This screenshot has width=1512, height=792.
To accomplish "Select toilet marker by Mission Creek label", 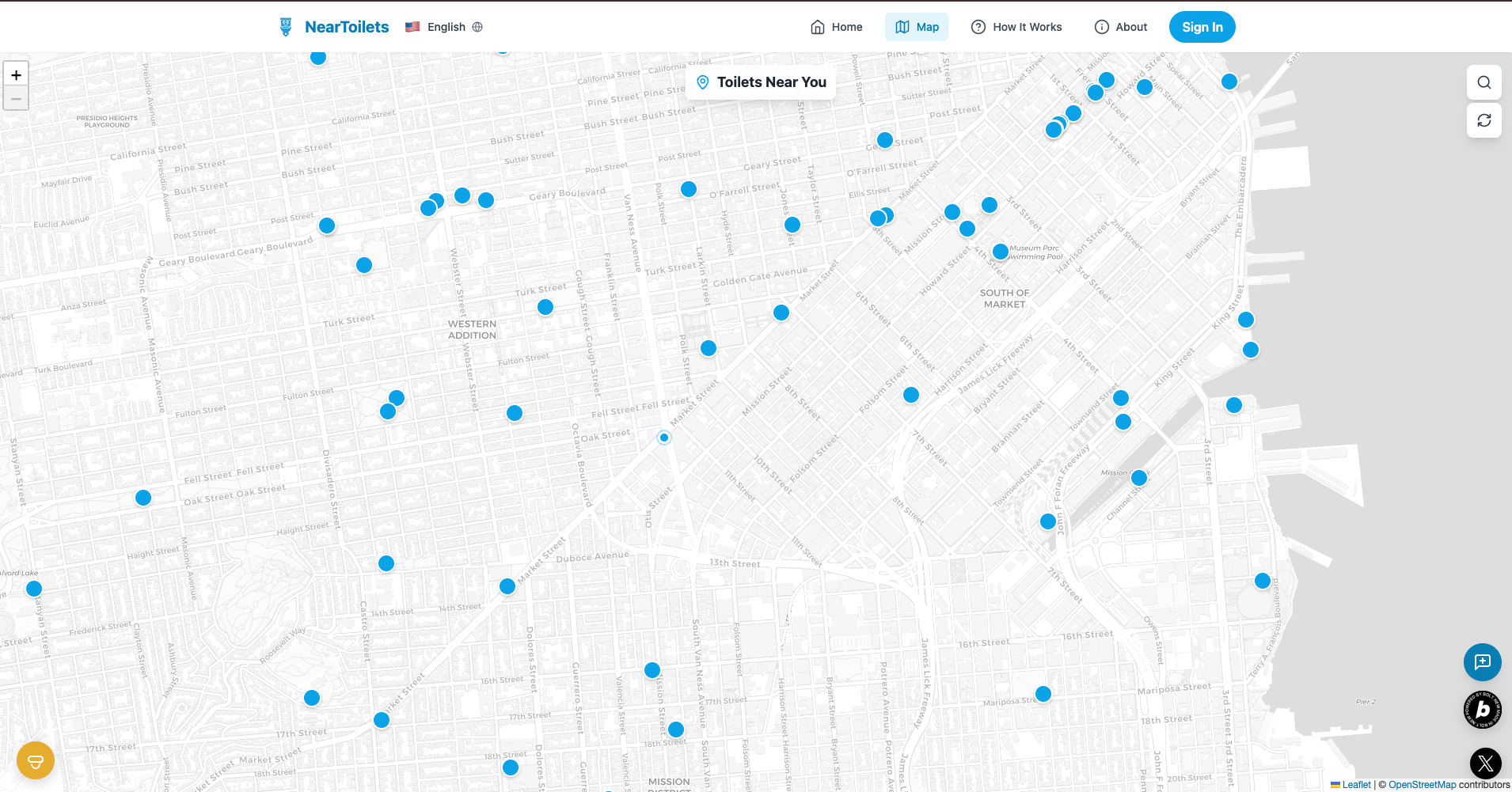I will 1139,478.
